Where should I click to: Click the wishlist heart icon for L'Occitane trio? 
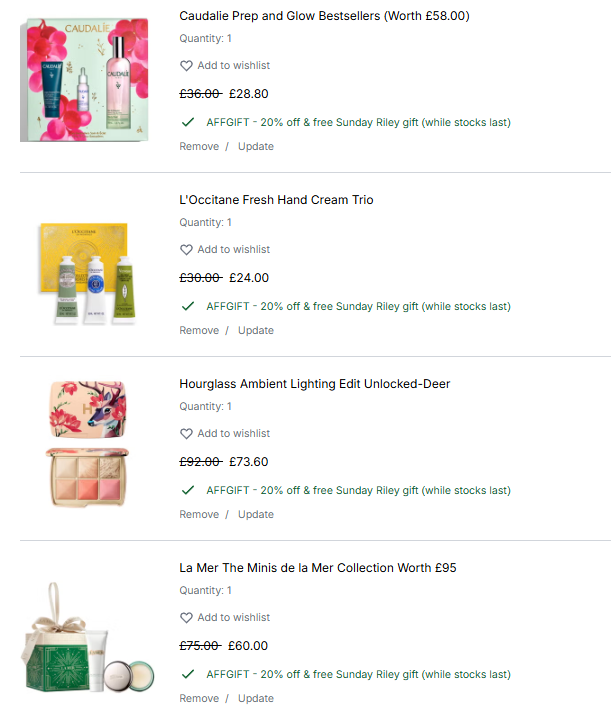pos(186,249)
